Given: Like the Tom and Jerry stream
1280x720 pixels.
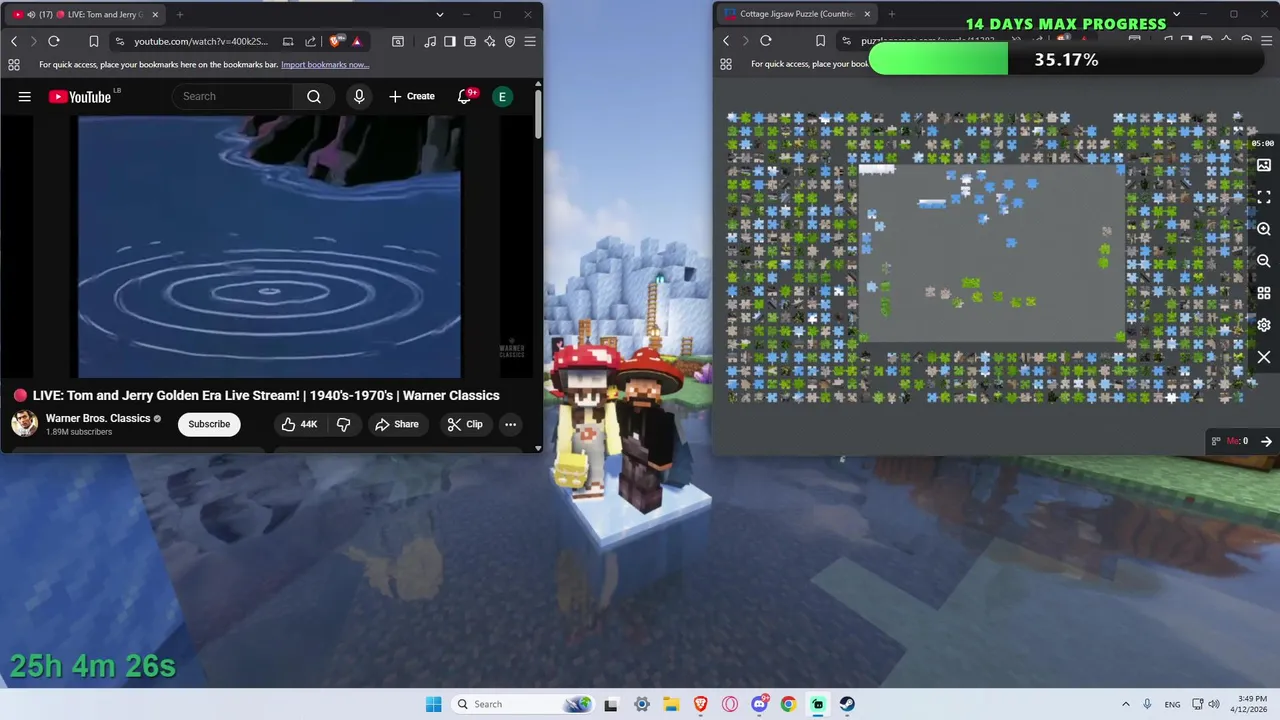Looking at the screenshot, I should click(299, 424).
